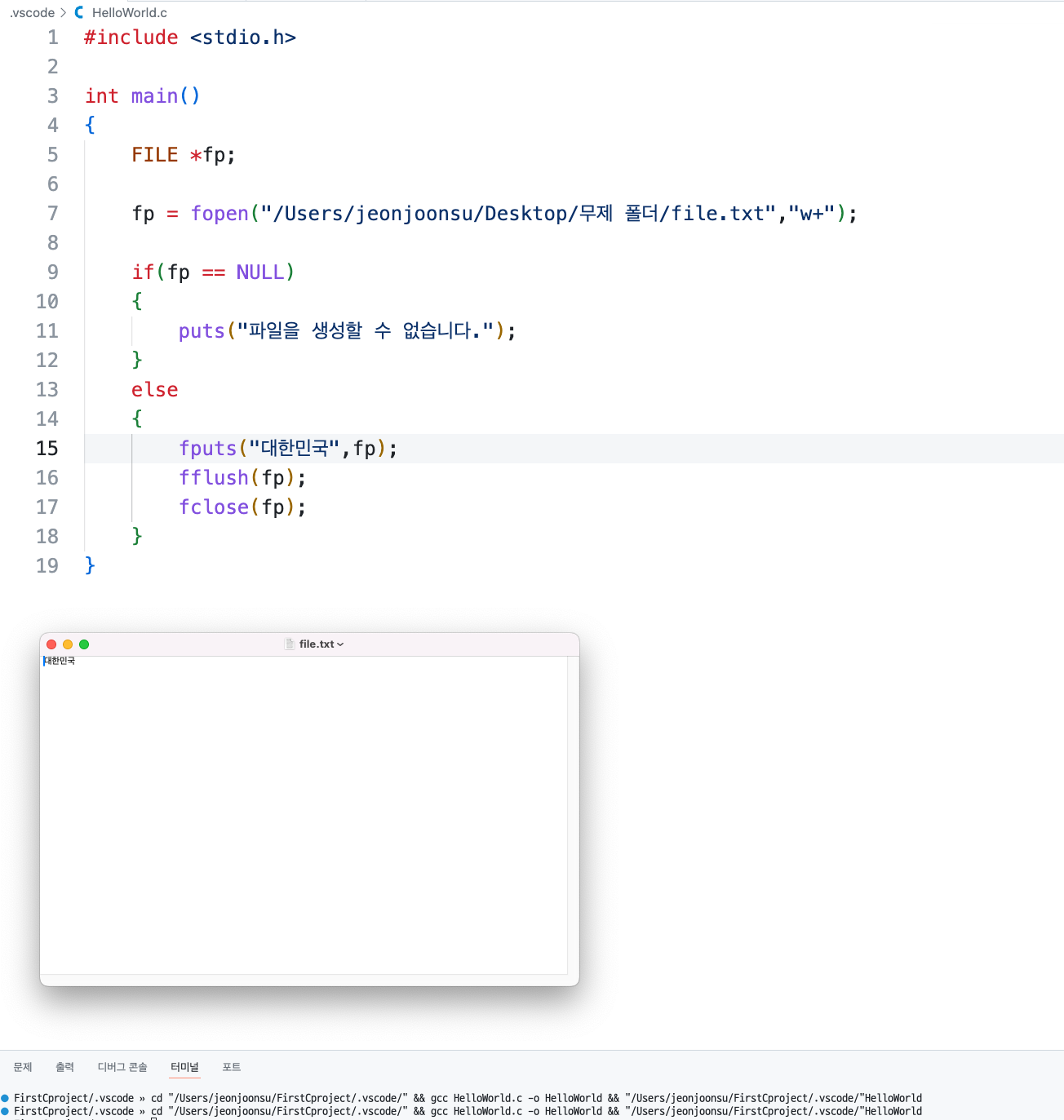Switch to the 출력 panel tab
The image size is (1064, 1120).
[65, 1067]
